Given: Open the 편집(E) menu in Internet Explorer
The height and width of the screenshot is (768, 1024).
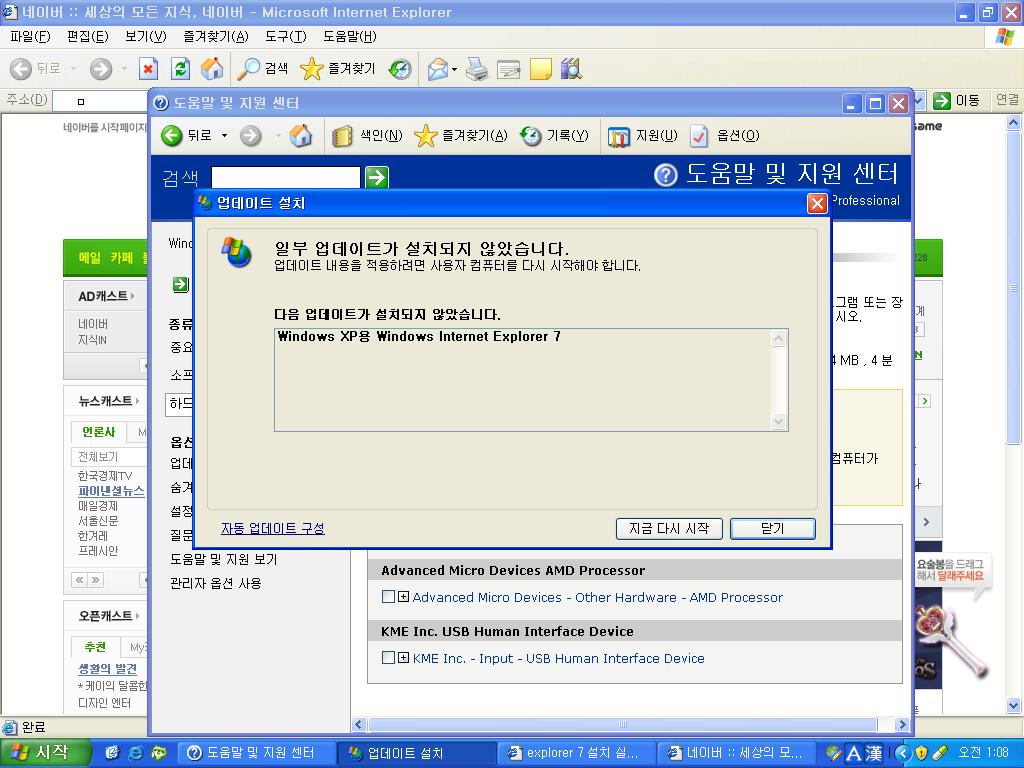Looking at the screenshot, I should coord(88,37).
